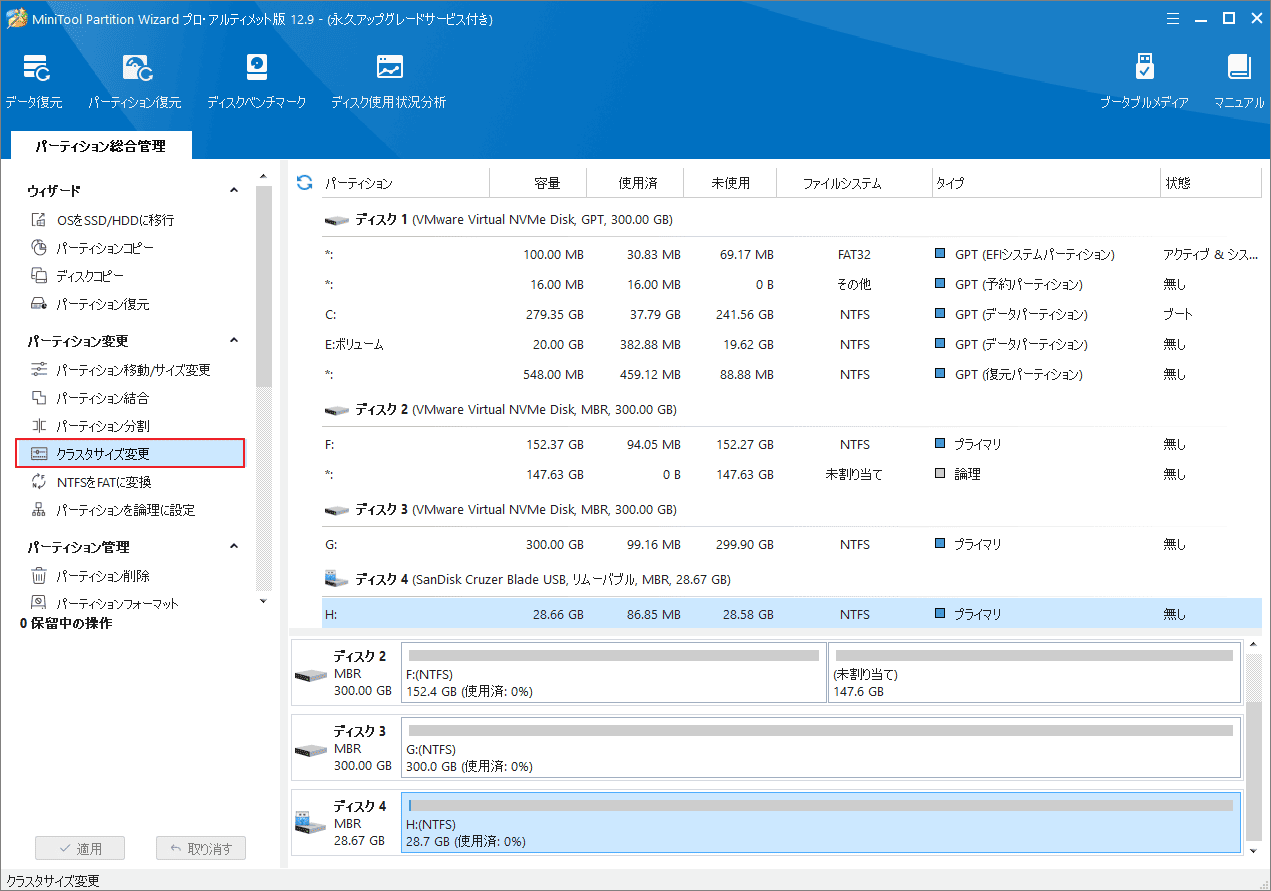
Task: Click the 取り消す button
Action: tap(201, 849)
